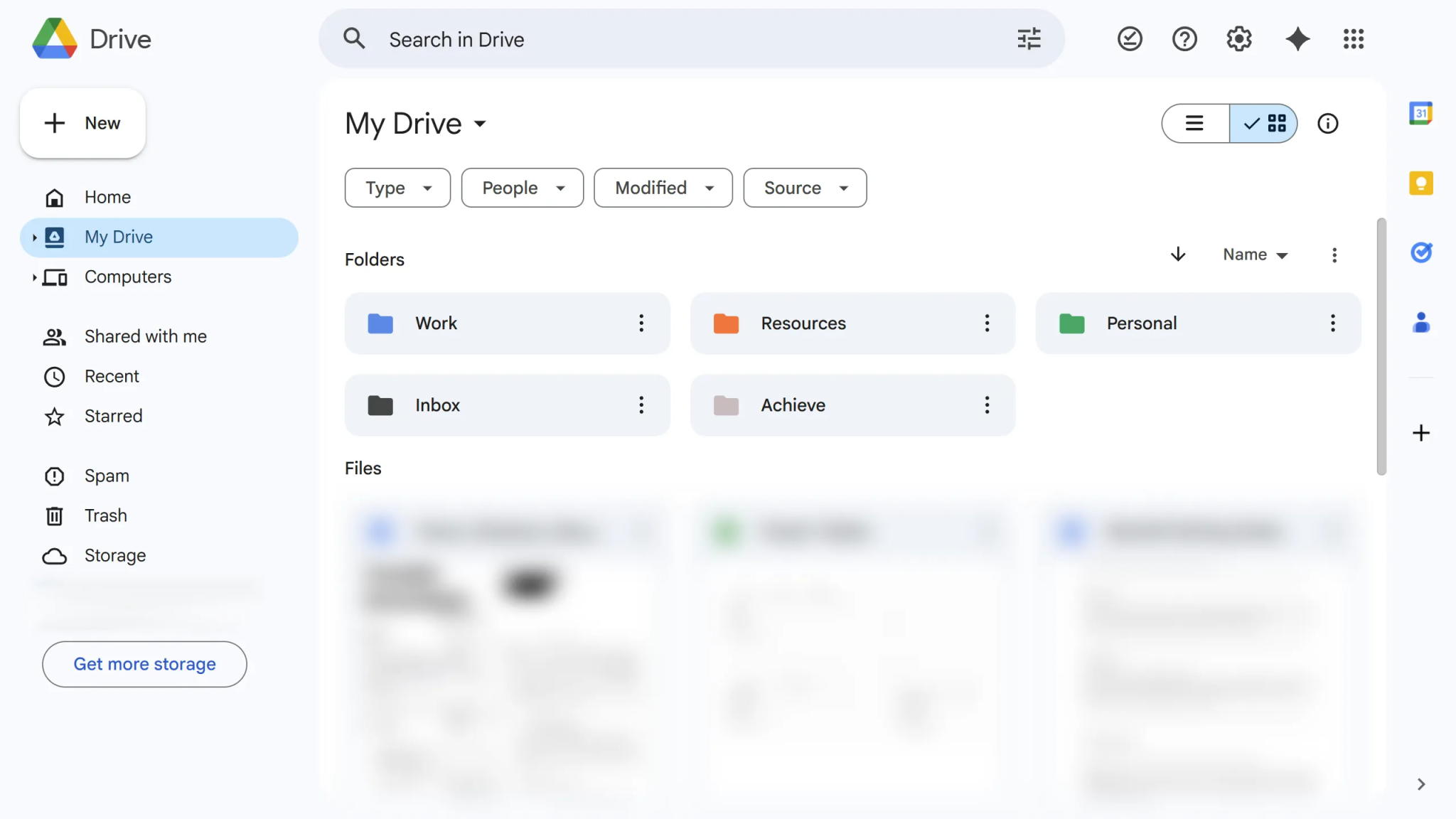Go to Shared with me

145,336
